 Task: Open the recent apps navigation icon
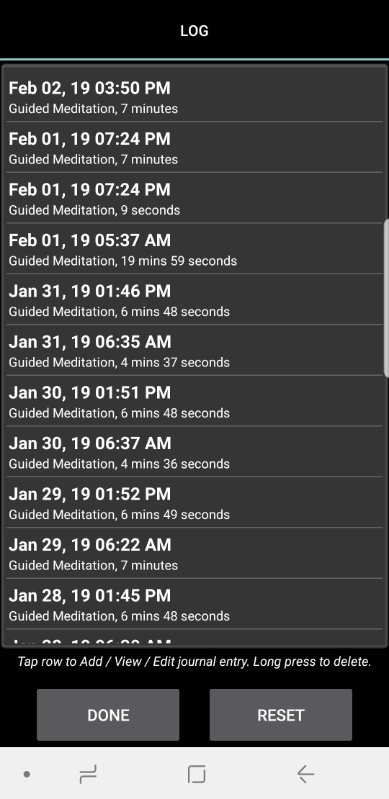pos(88,775)
